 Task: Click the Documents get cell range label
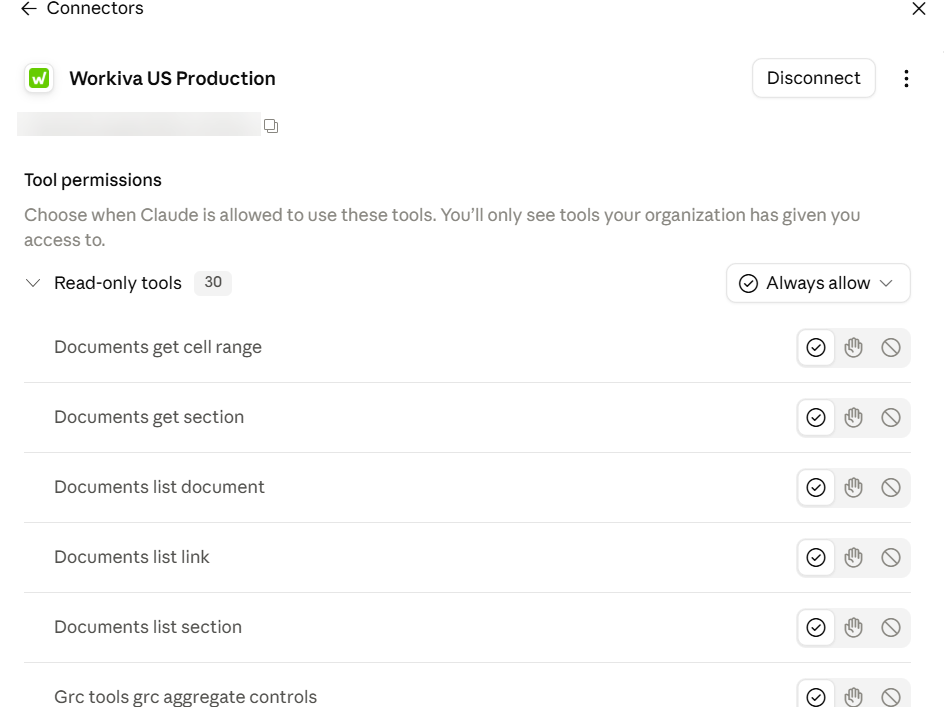(158, 347)
